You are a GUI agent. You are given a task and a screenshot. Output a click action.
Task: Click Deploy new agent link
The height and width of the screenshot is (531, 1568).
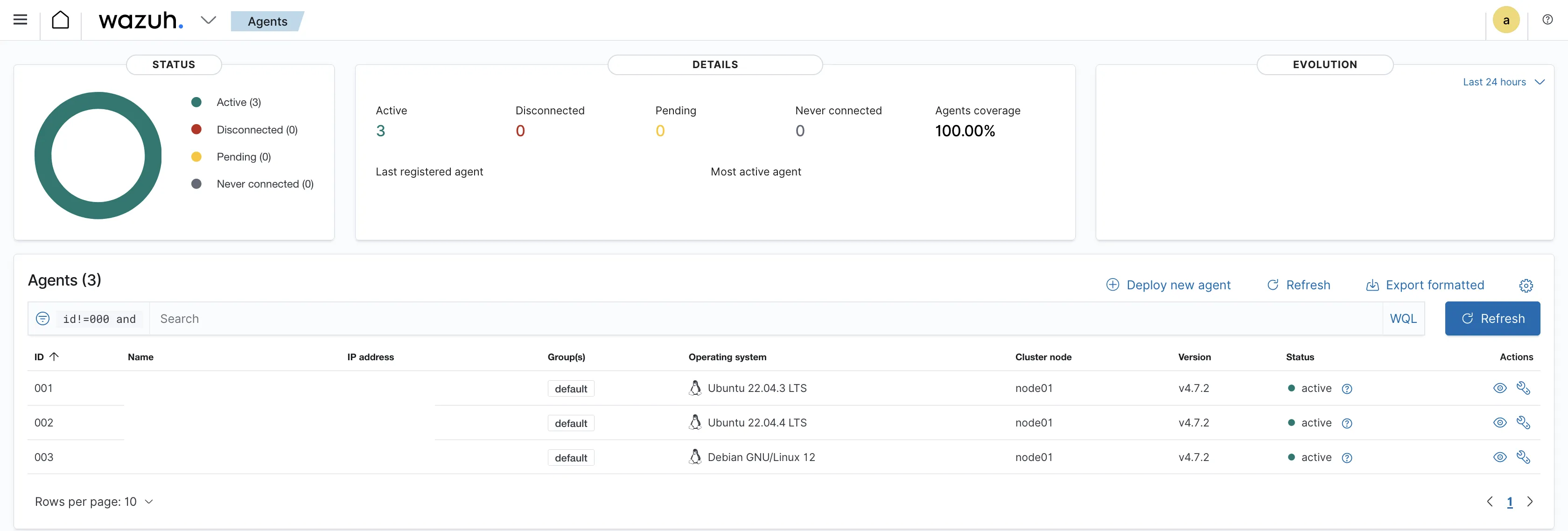(1168, 285)
